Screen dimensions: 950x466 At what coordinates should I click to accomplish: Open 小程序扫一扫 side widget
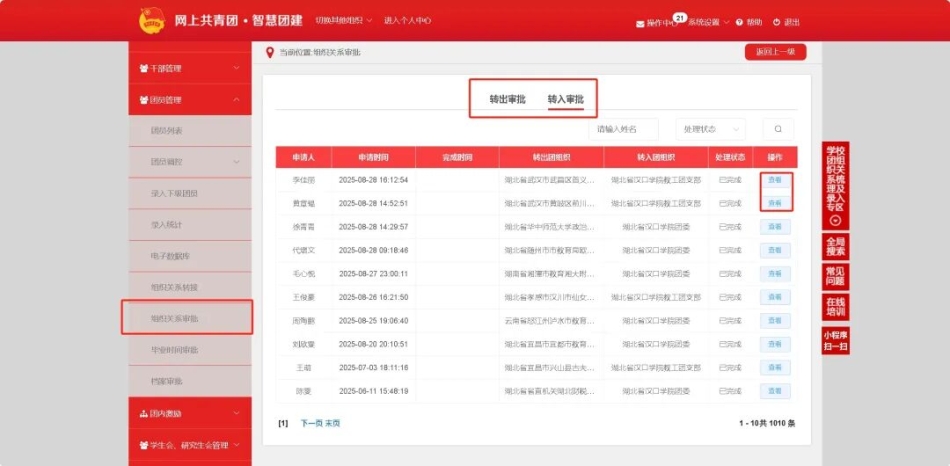click(836, 340)
